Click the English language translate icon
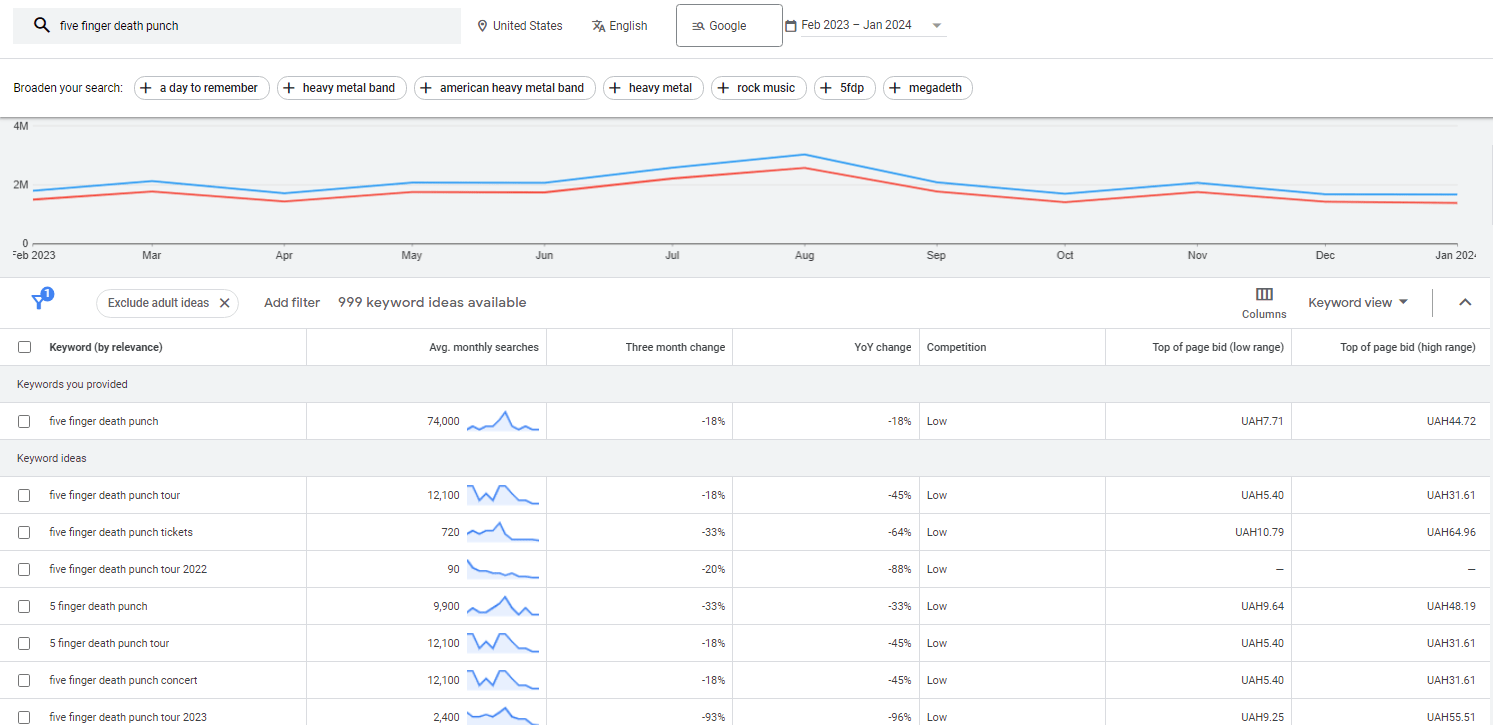Viewport: 1493px width, 725px height. tap(598, 26)
